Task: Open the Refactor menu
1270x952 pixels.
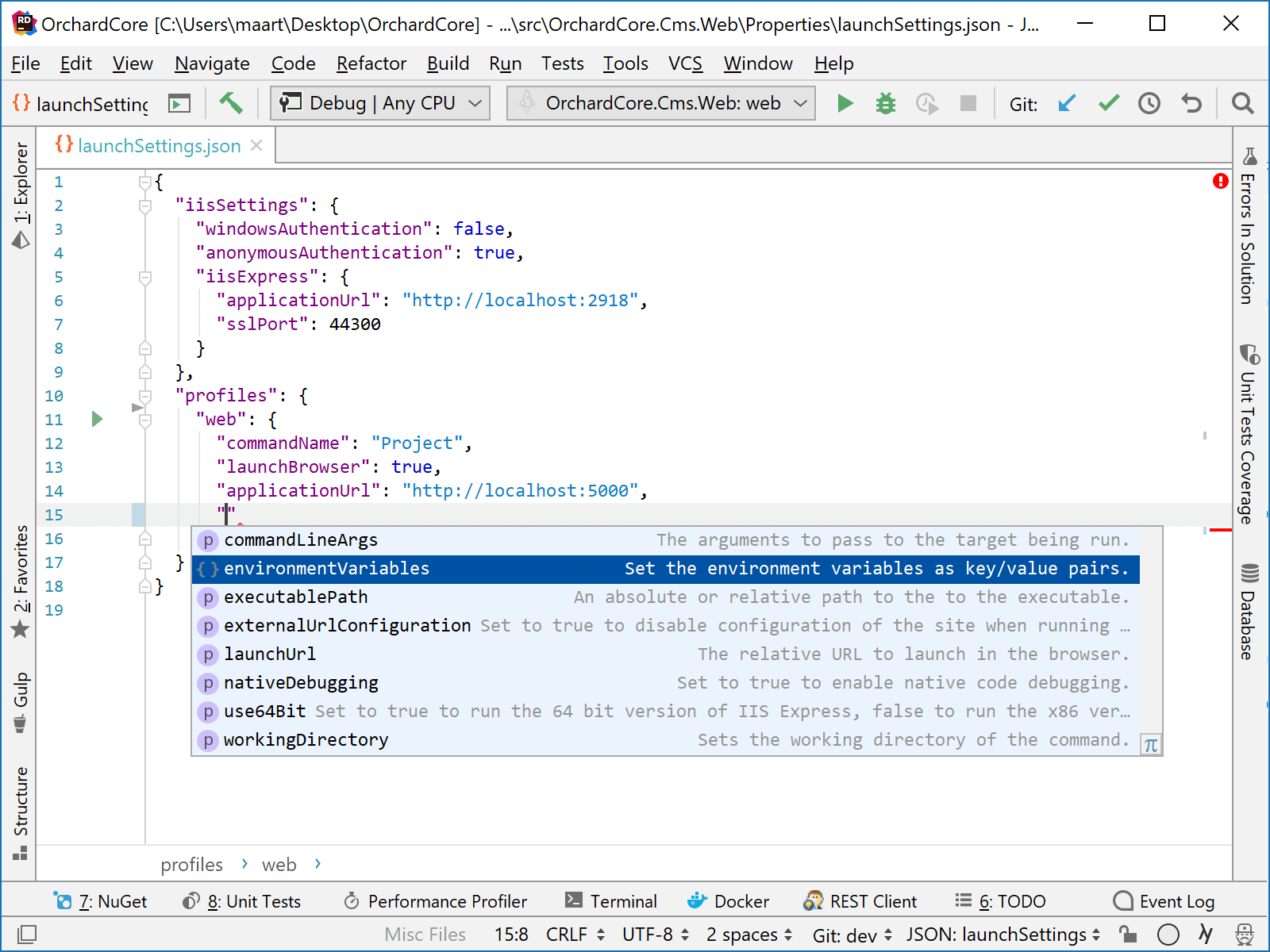Action: coord(371,63)
